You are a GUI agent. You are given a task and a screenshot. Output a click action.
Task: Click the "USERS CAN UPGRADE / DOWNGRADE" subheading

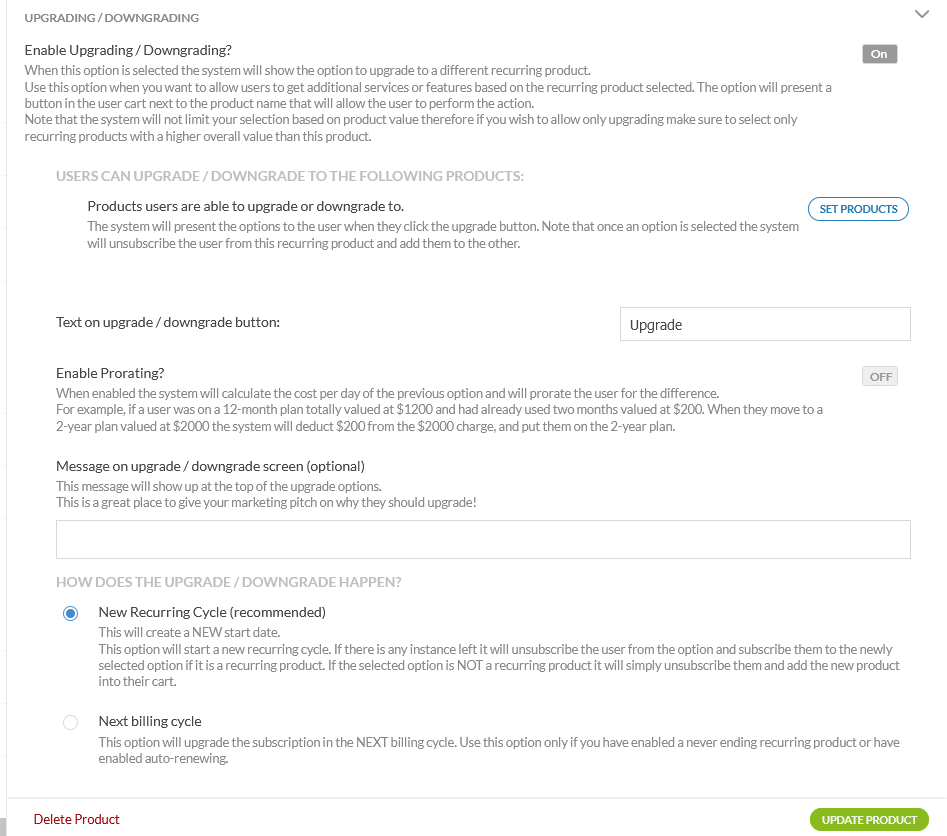(x=290, y=176)
